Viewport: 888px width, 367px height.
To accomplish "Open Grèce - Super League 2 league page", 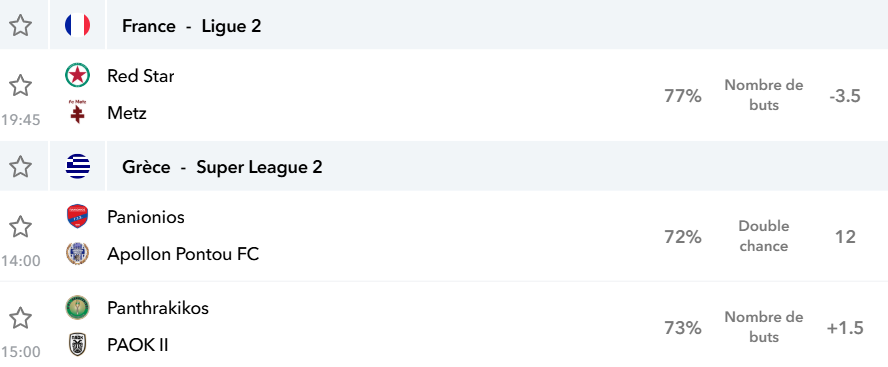I will [x=222, y=167].
